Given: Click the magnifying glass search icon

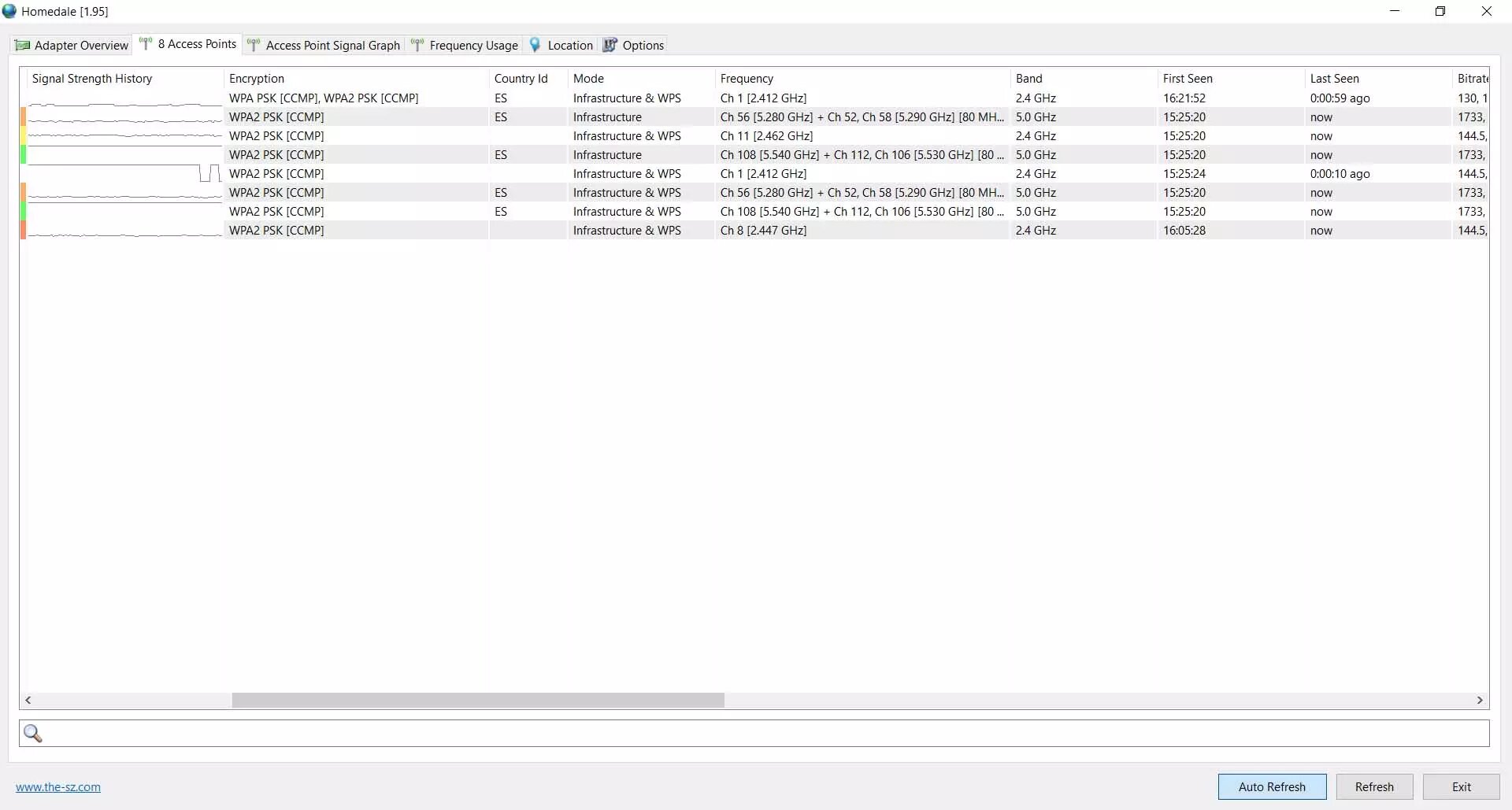Looking at the screenshot, I should pyautogui.click(x=33, y=734).
